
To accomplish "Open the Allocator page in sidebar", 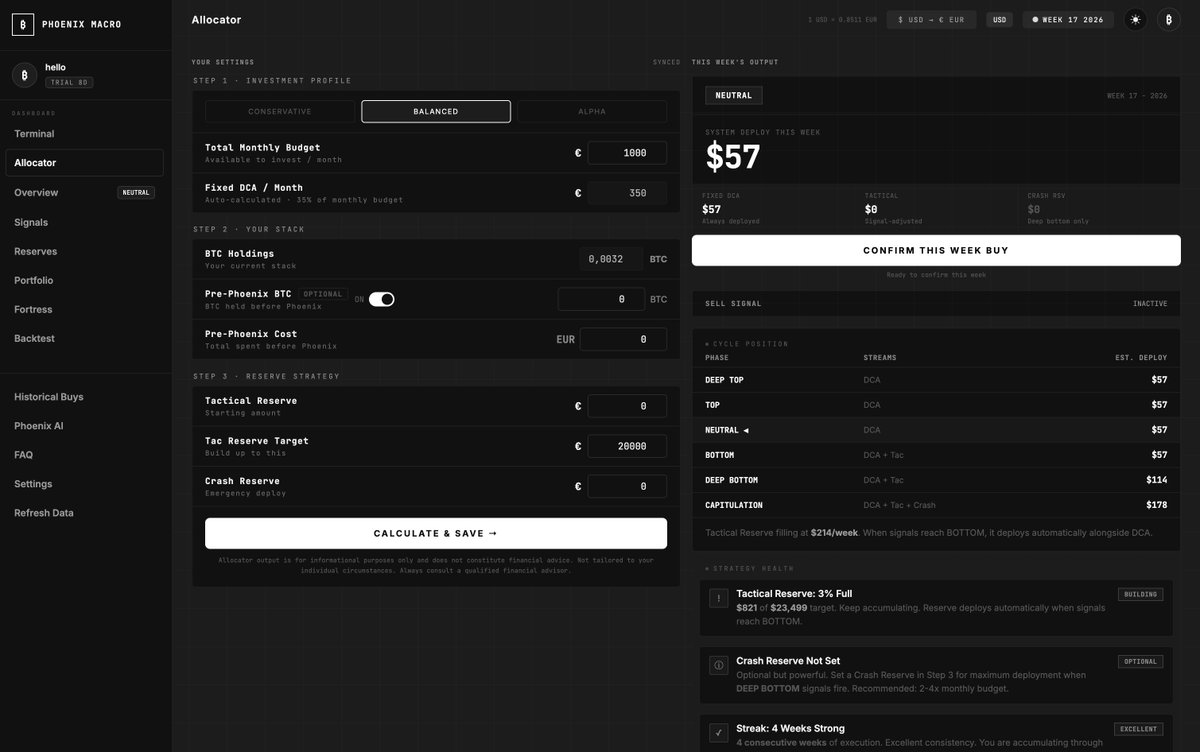I will click(x=84, y=163).
